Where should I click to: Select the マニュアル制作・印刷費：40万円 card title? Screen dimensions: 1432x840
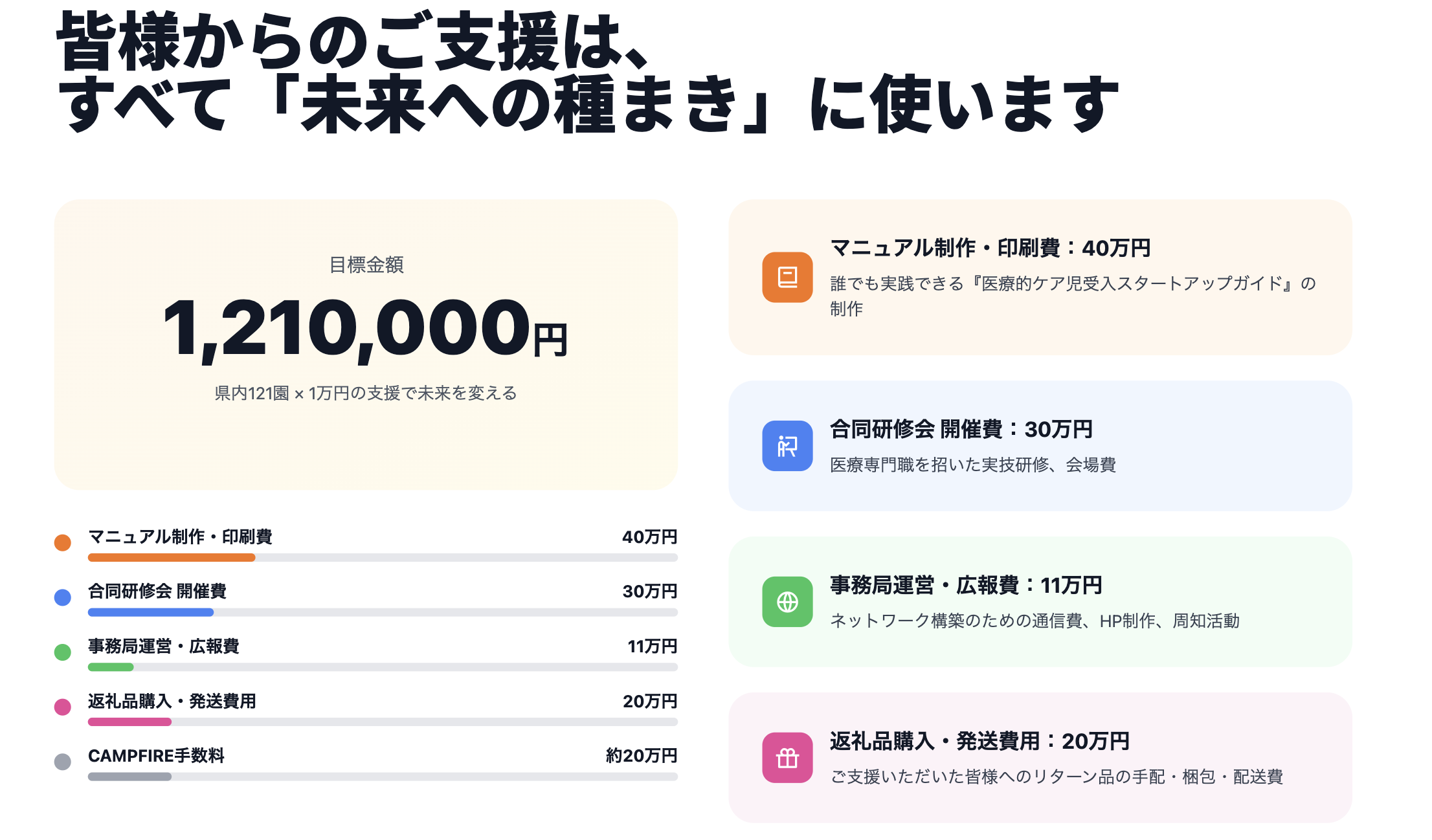point(990,248)
